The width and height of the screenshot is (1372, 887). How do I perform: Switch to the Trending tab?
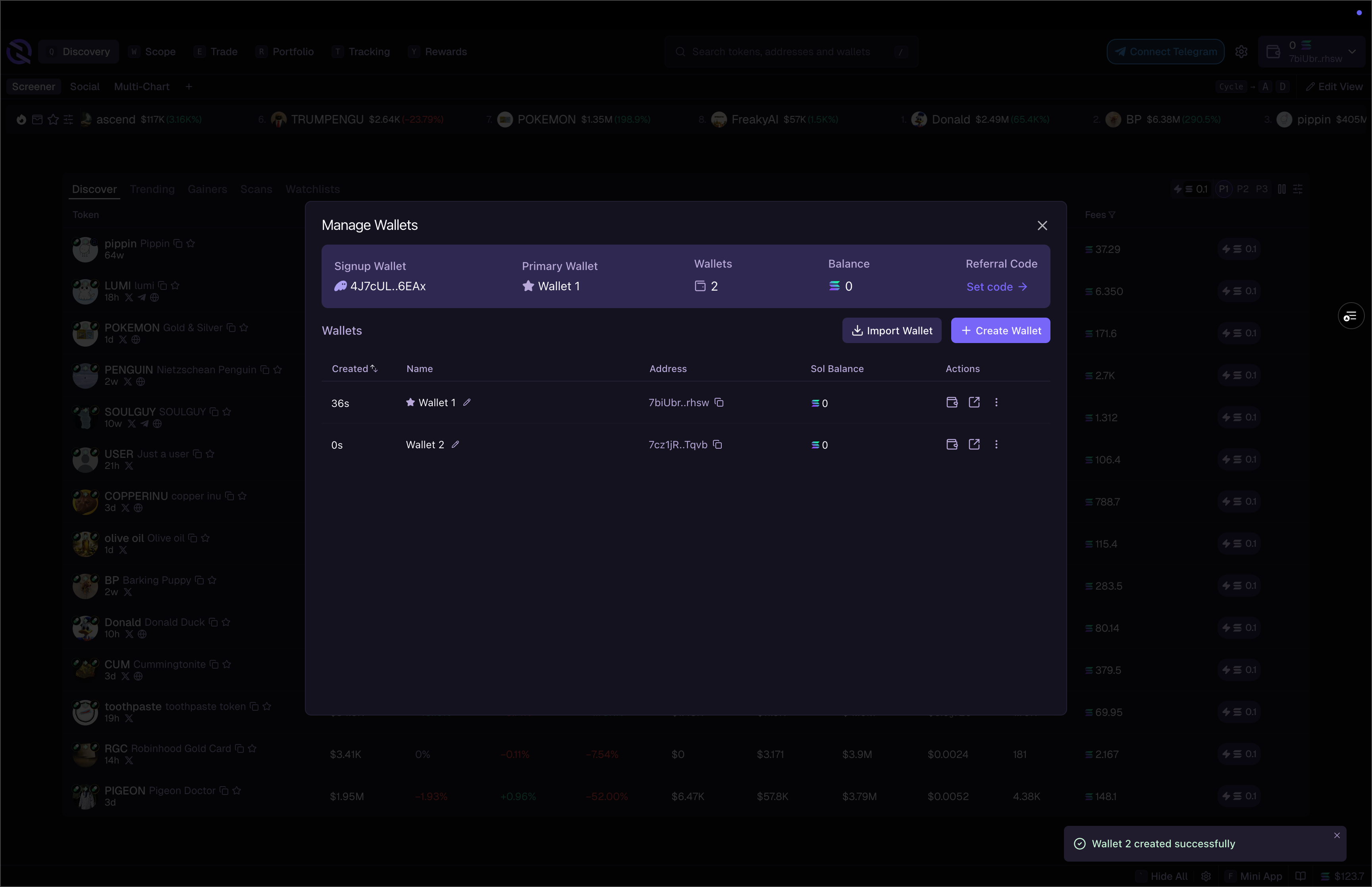click(x=152, y=189)
